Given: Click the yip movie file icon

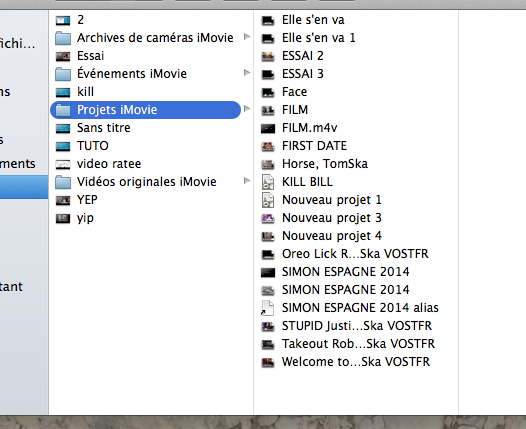Looking at the screenshot, I should 63,218.
